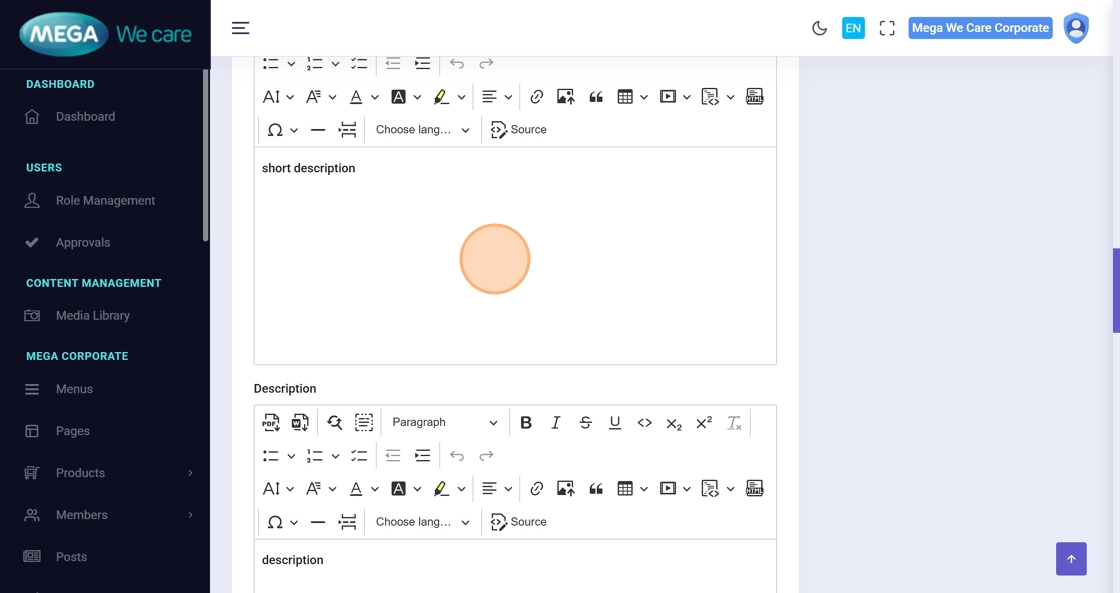The height and width of the screenshot is (593, 1120).
Task: Click the hamburger sidebar toggle
Action: pos(240,28)
